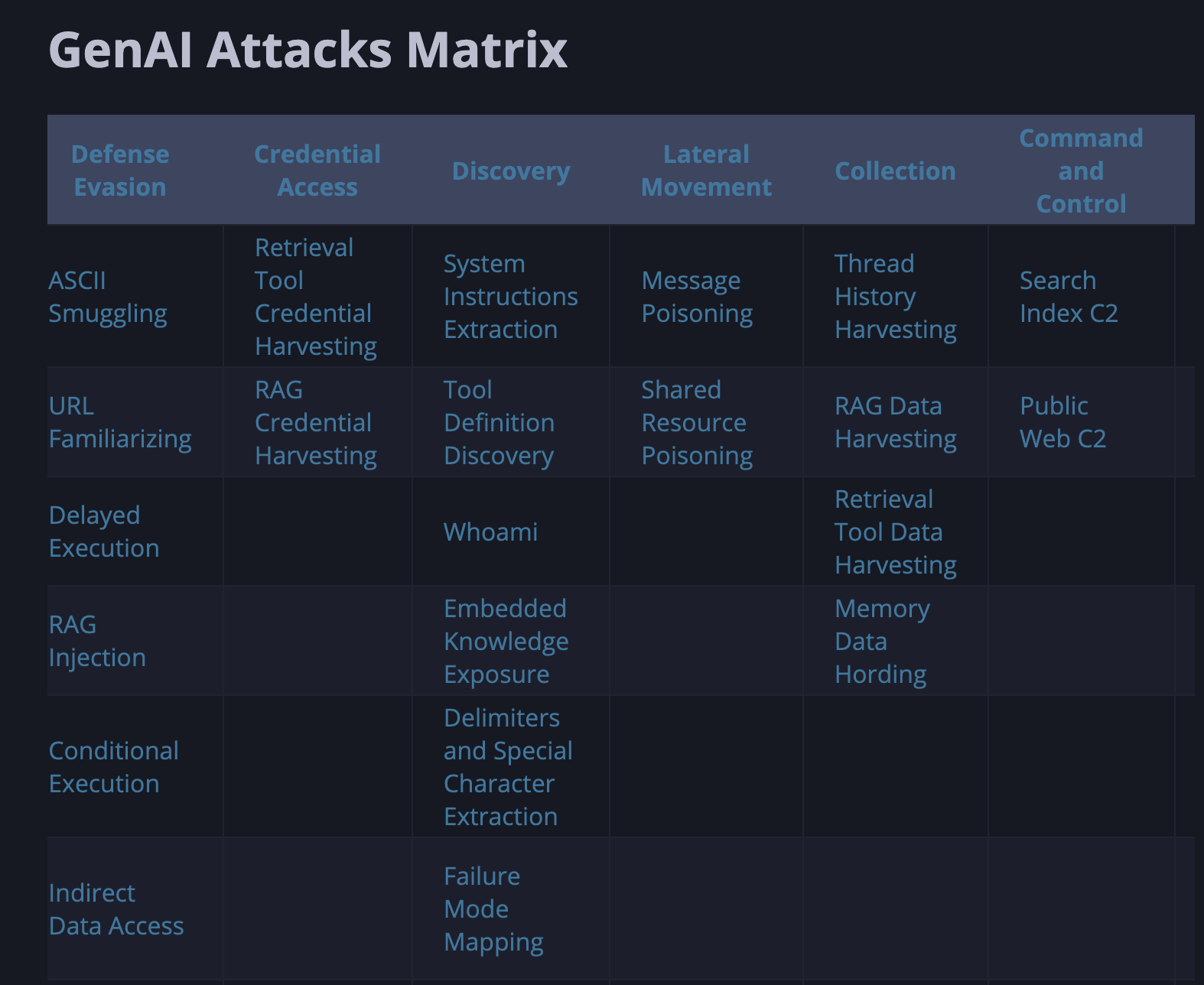This screenshot has height=985, width=1204.
Task: Click the Failure Mode Mapping link
Action: point(493,909)
